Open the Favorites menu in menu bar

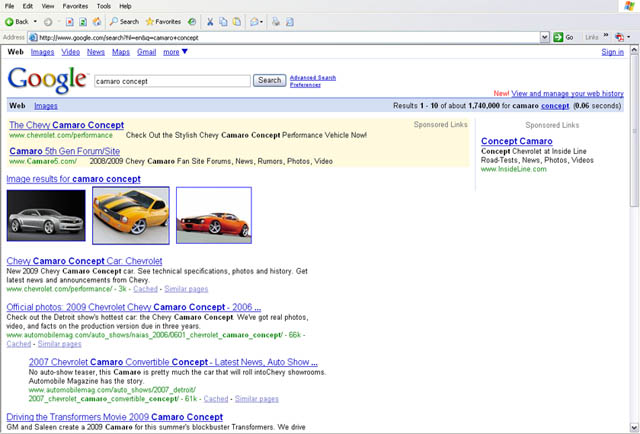[x=82, y=6]
